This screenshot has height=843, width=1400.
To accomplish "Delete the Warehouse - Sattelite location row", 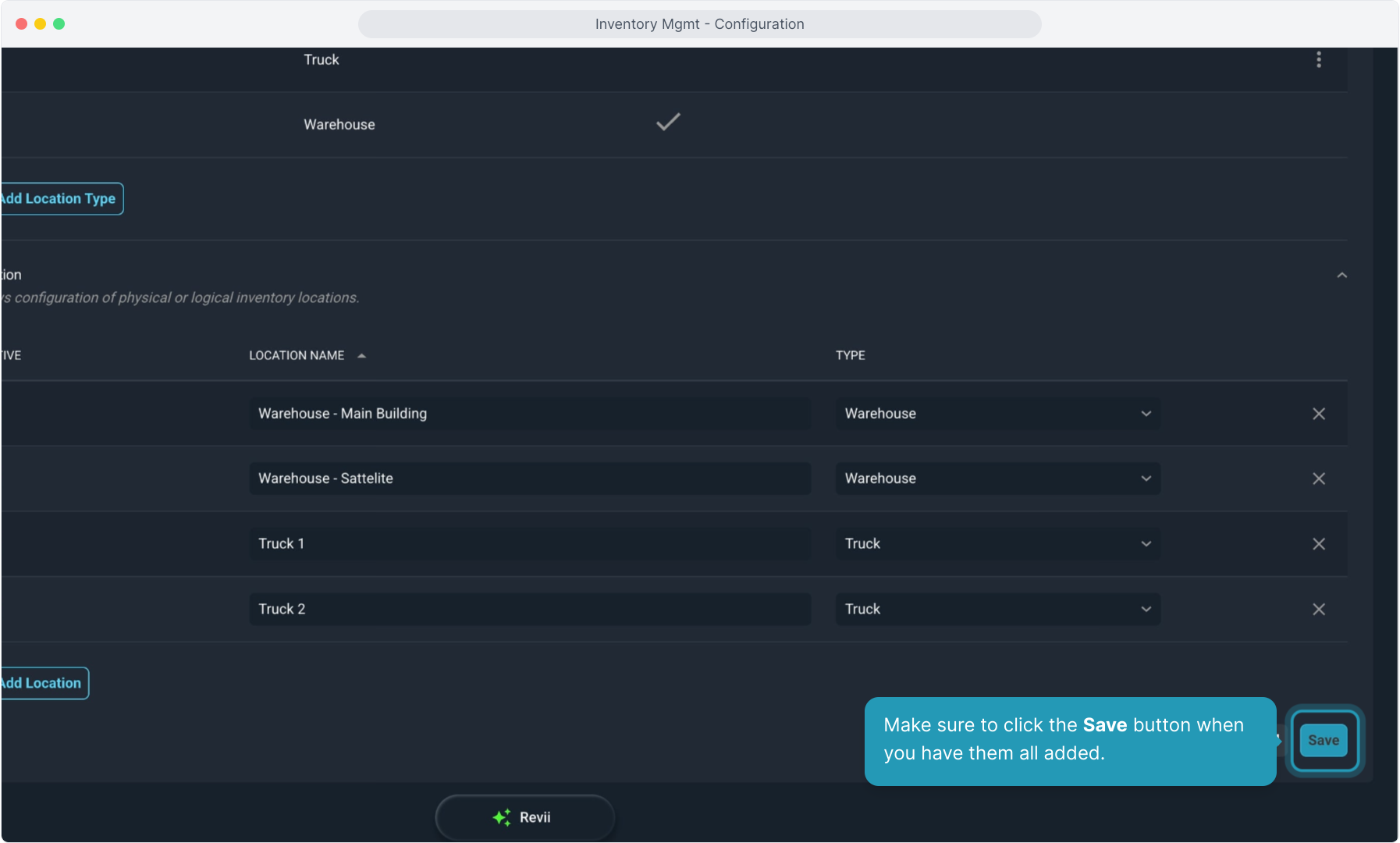I will [x=1318, y=478].
